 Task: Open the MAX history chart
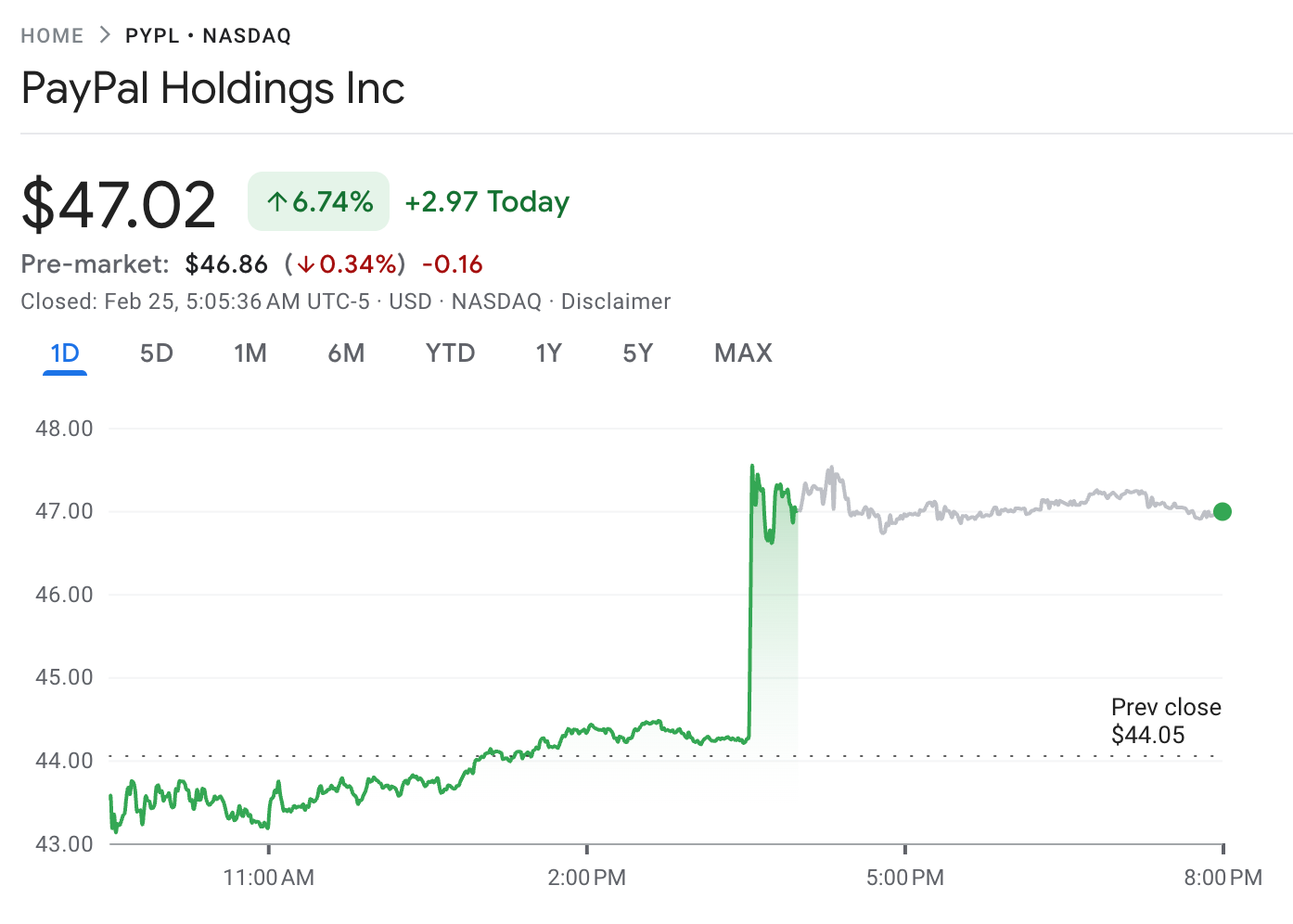(742, 353)
